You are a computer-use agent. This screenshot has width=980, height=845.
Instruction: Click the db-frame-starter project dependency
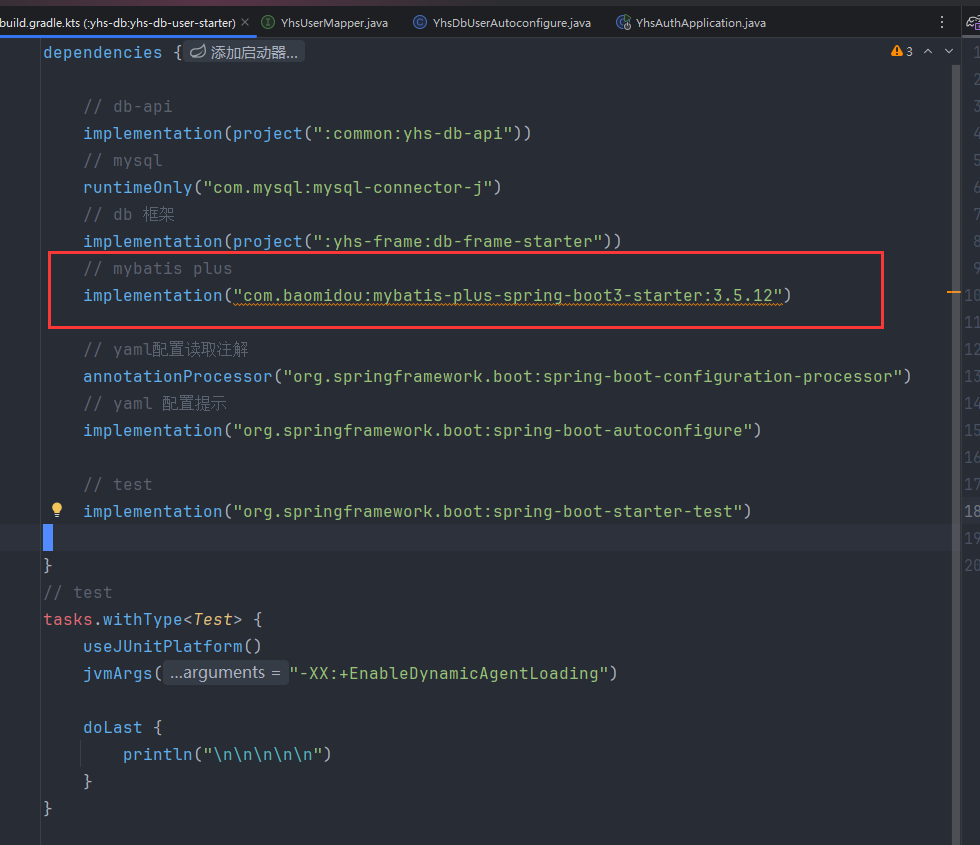click(352, 242)
